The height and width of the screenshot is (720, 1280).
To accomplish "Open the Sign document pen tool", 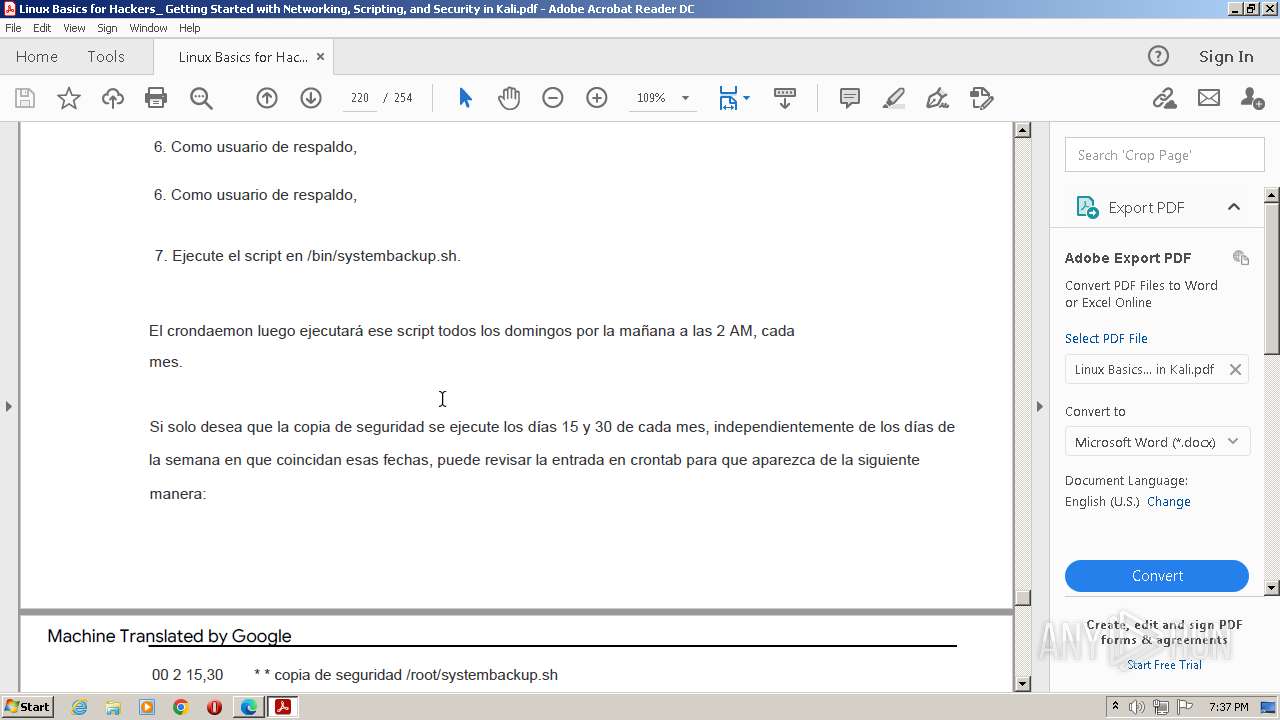I will tap(938, 98).
